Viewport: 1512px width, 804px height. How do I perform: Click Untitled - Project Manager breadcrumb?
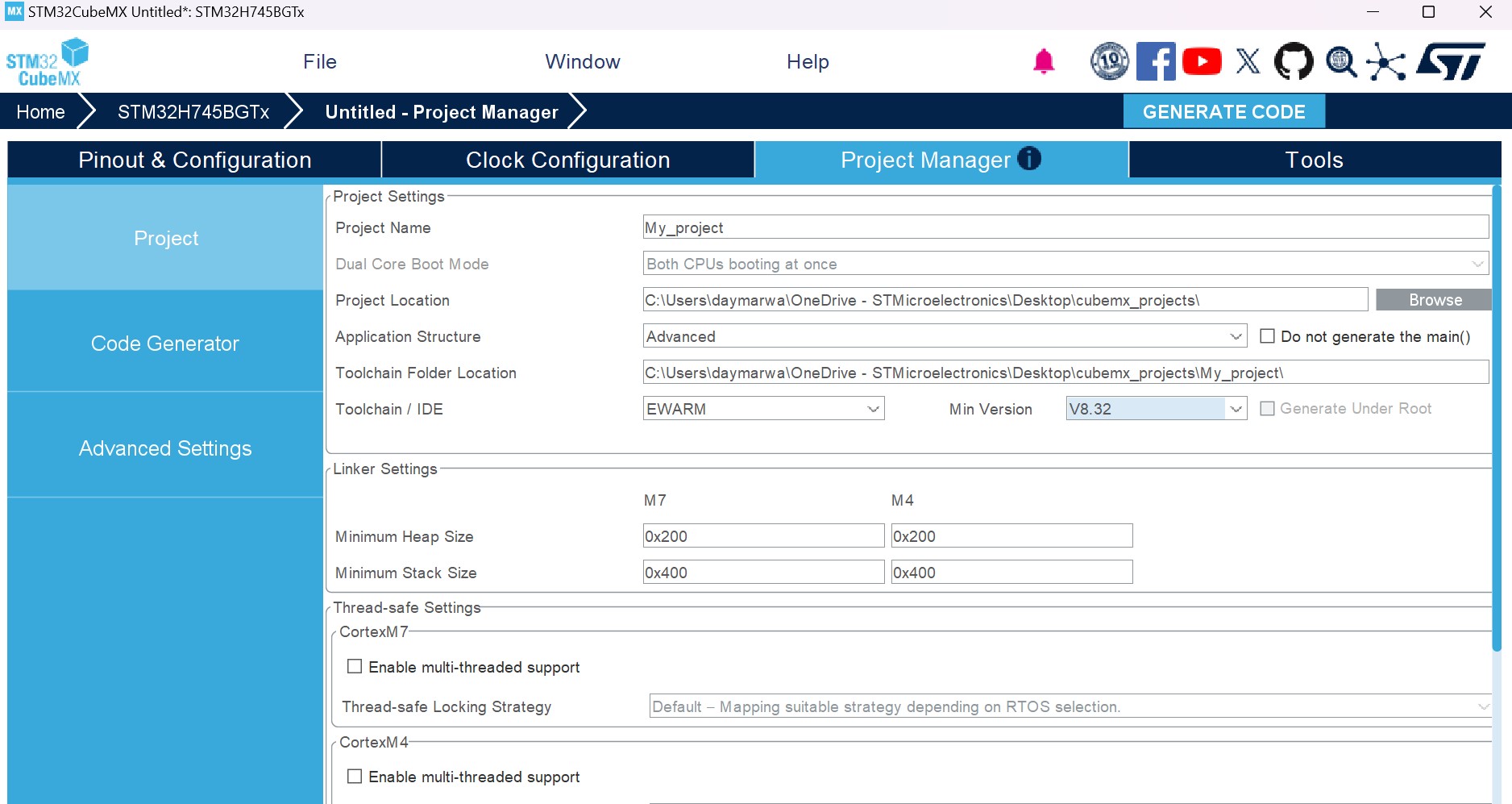(x=442, y=112)
